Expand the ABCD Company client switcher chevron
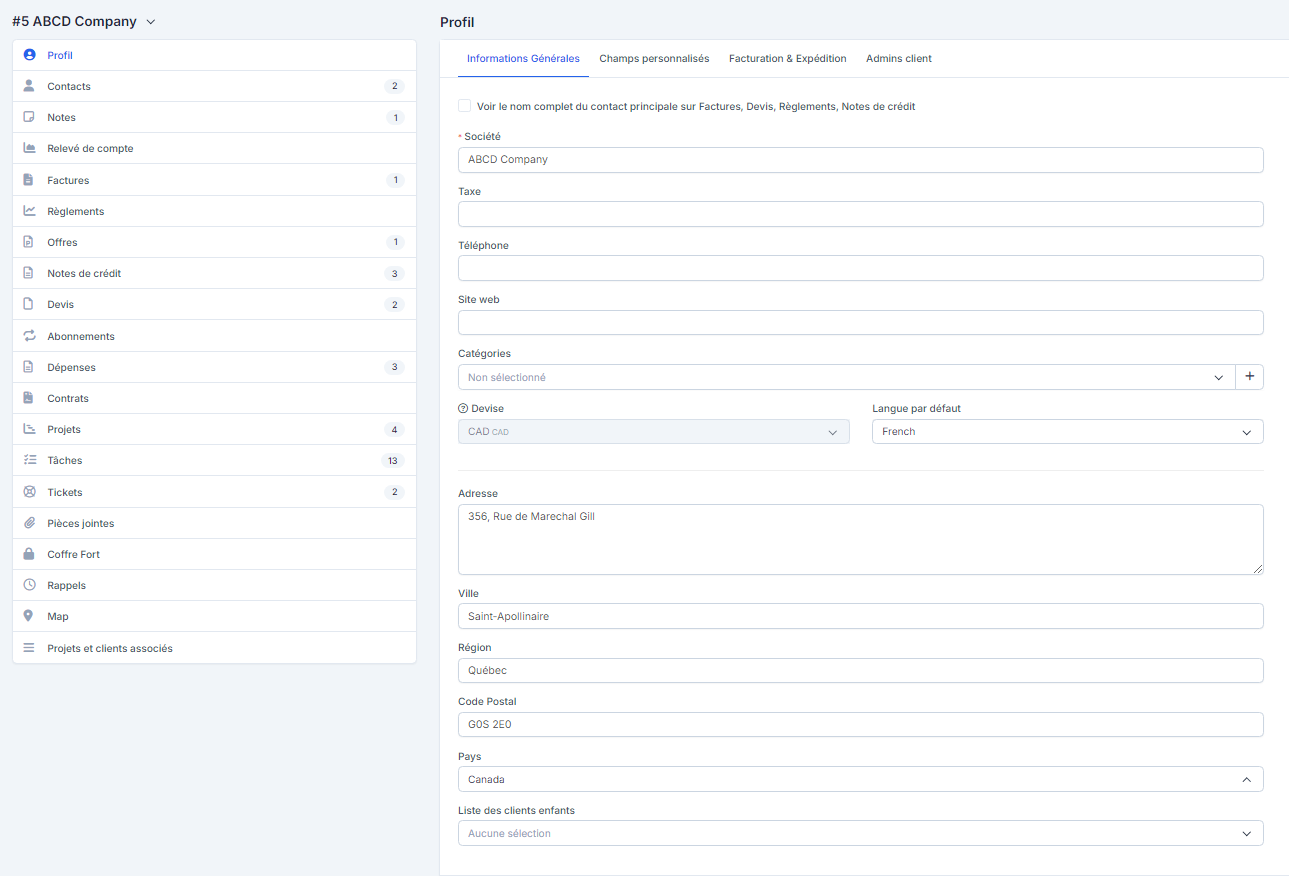 151,22
